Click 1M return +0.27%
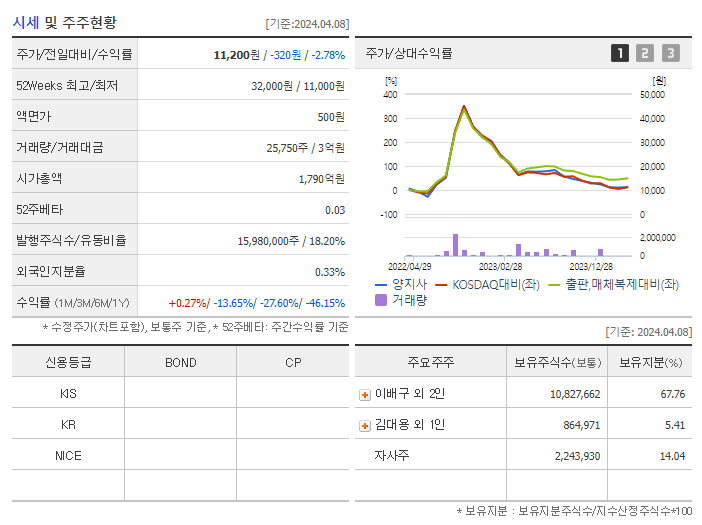The image size is (702, 525). point(187,303)
